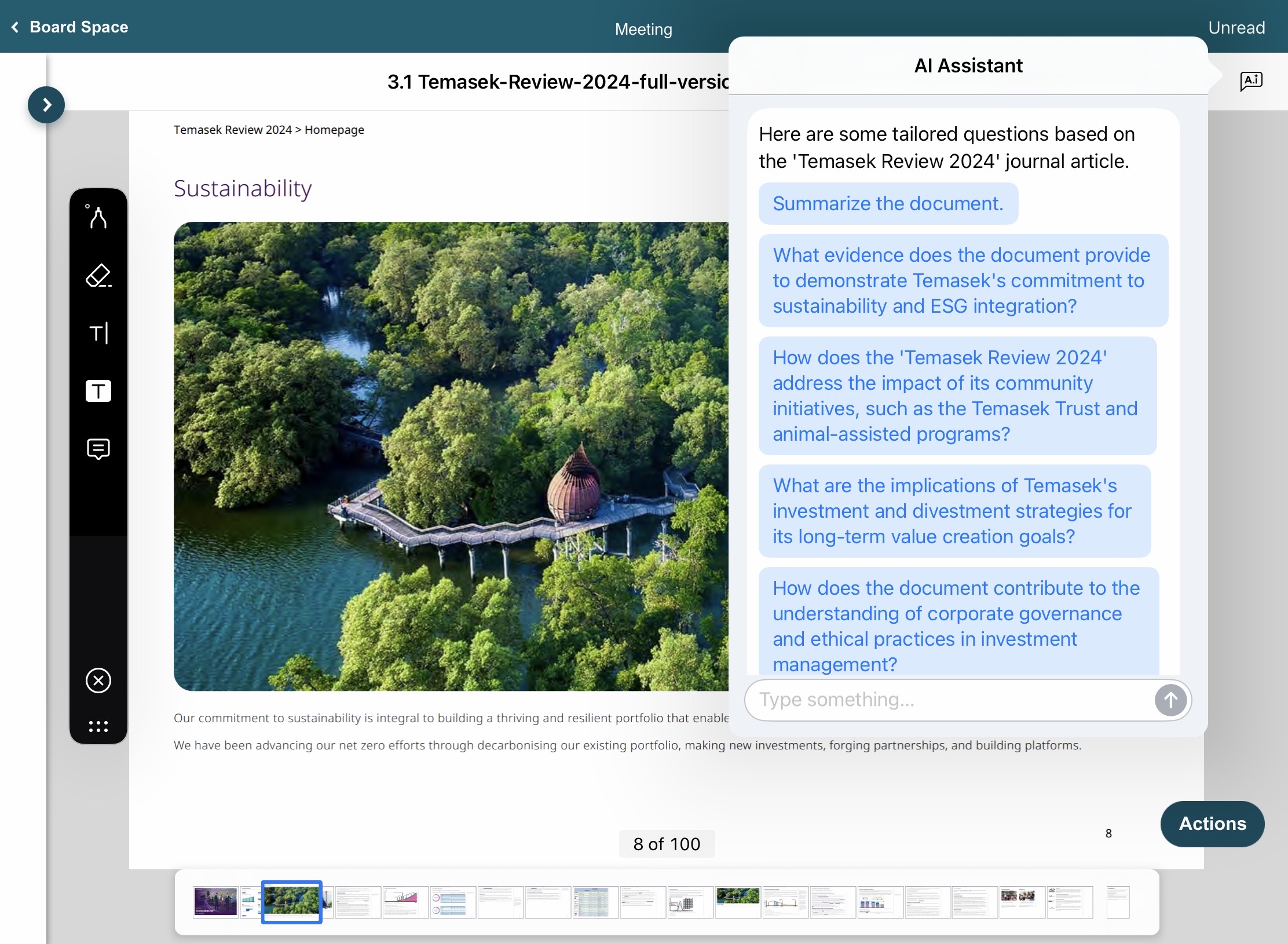
Task: Select the investment and divestment strategies question
Action: (954, 511)
